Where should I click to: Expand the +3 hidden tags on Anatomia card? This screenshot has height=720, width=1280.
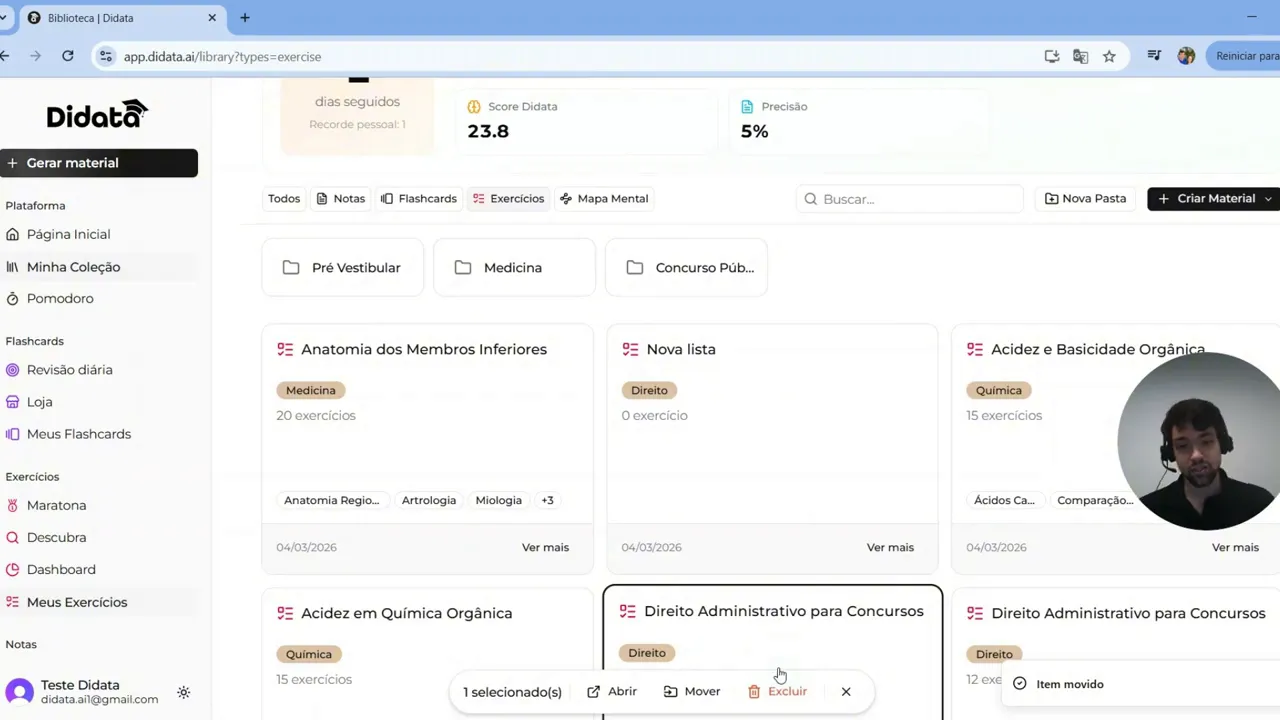pos(547,500)
